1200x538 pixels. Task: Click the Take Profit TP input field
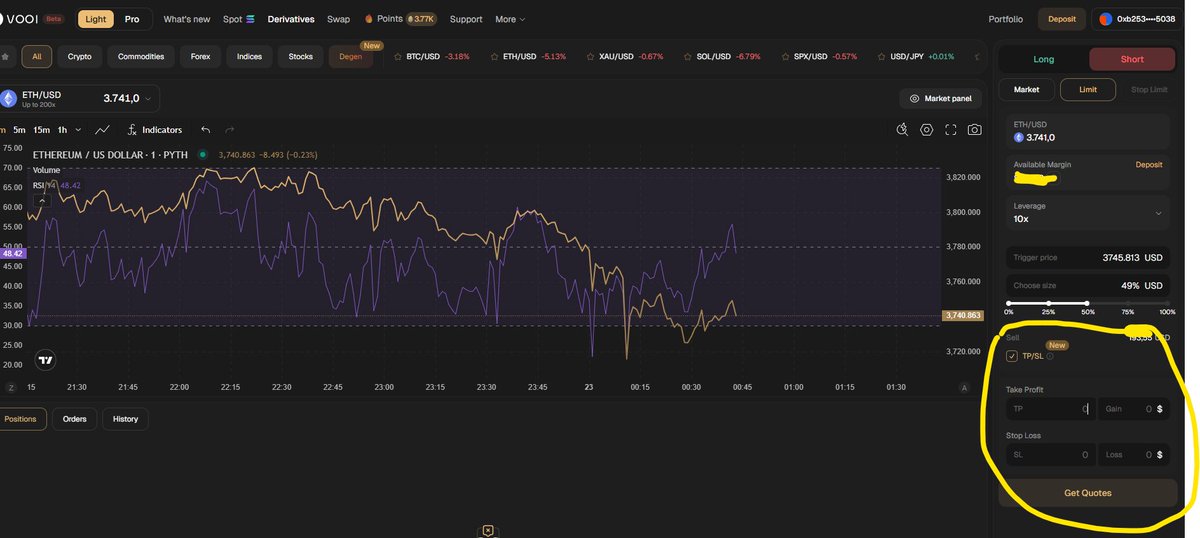[1050, 409]
